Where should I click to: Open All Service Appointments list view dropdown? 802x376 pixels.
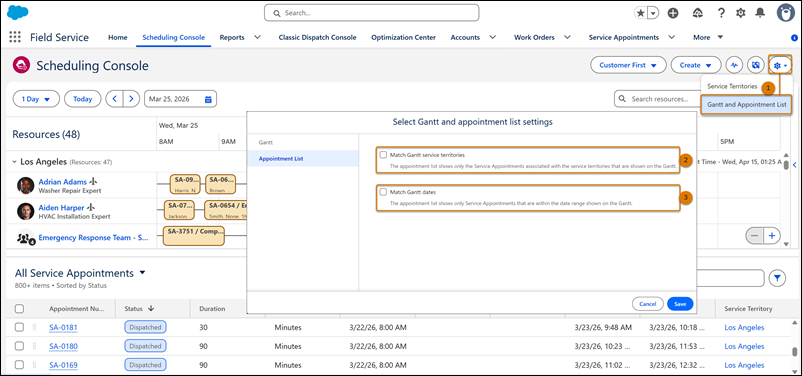tap(142, 273)
